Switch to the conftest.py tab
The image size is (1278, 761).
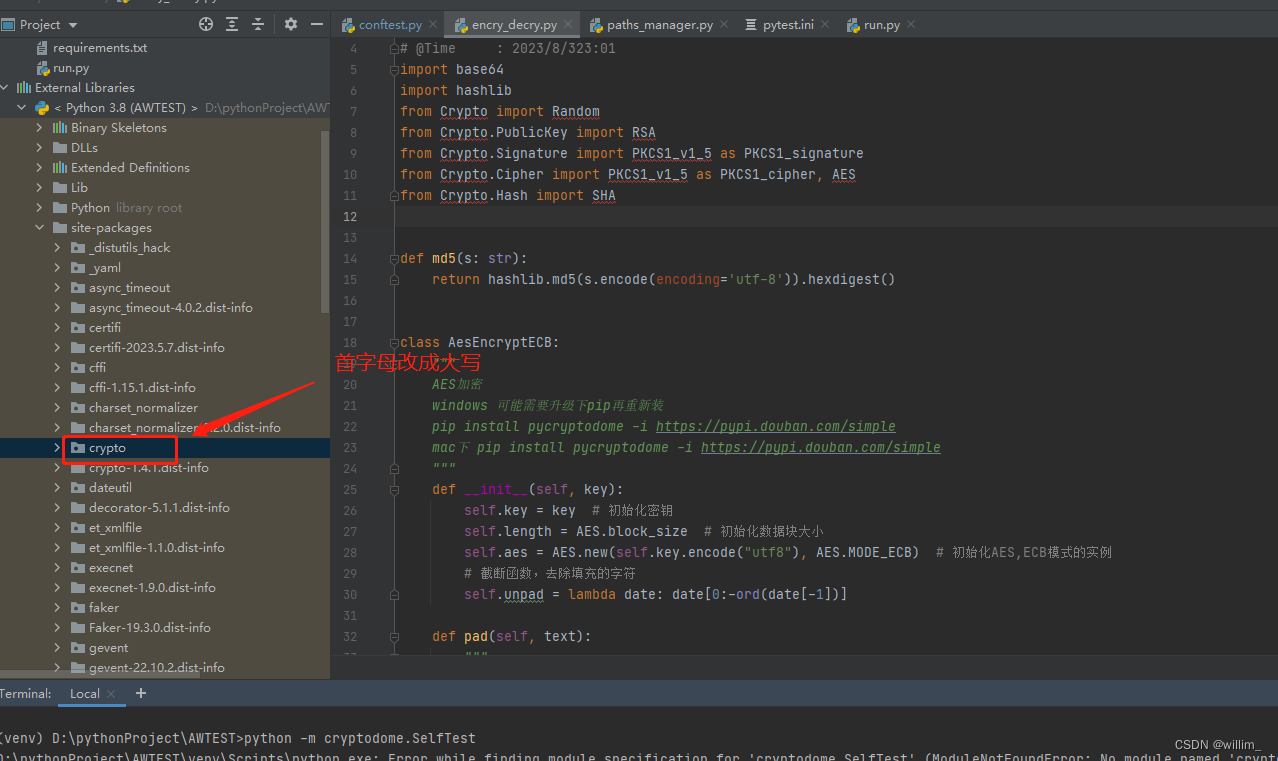tap(388, 23)
